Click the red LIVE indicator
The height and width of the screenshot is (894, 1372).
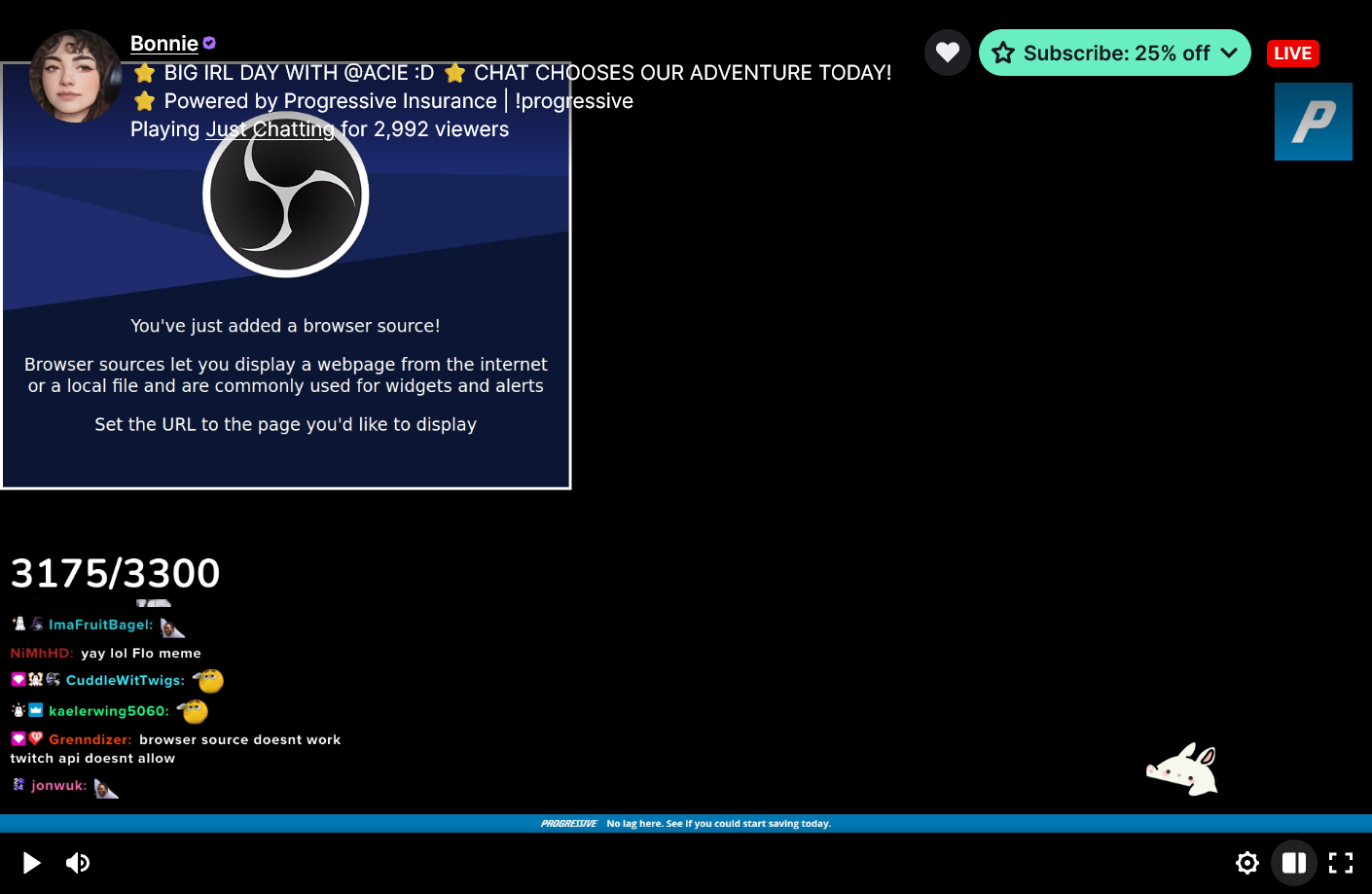point(1292,54)
